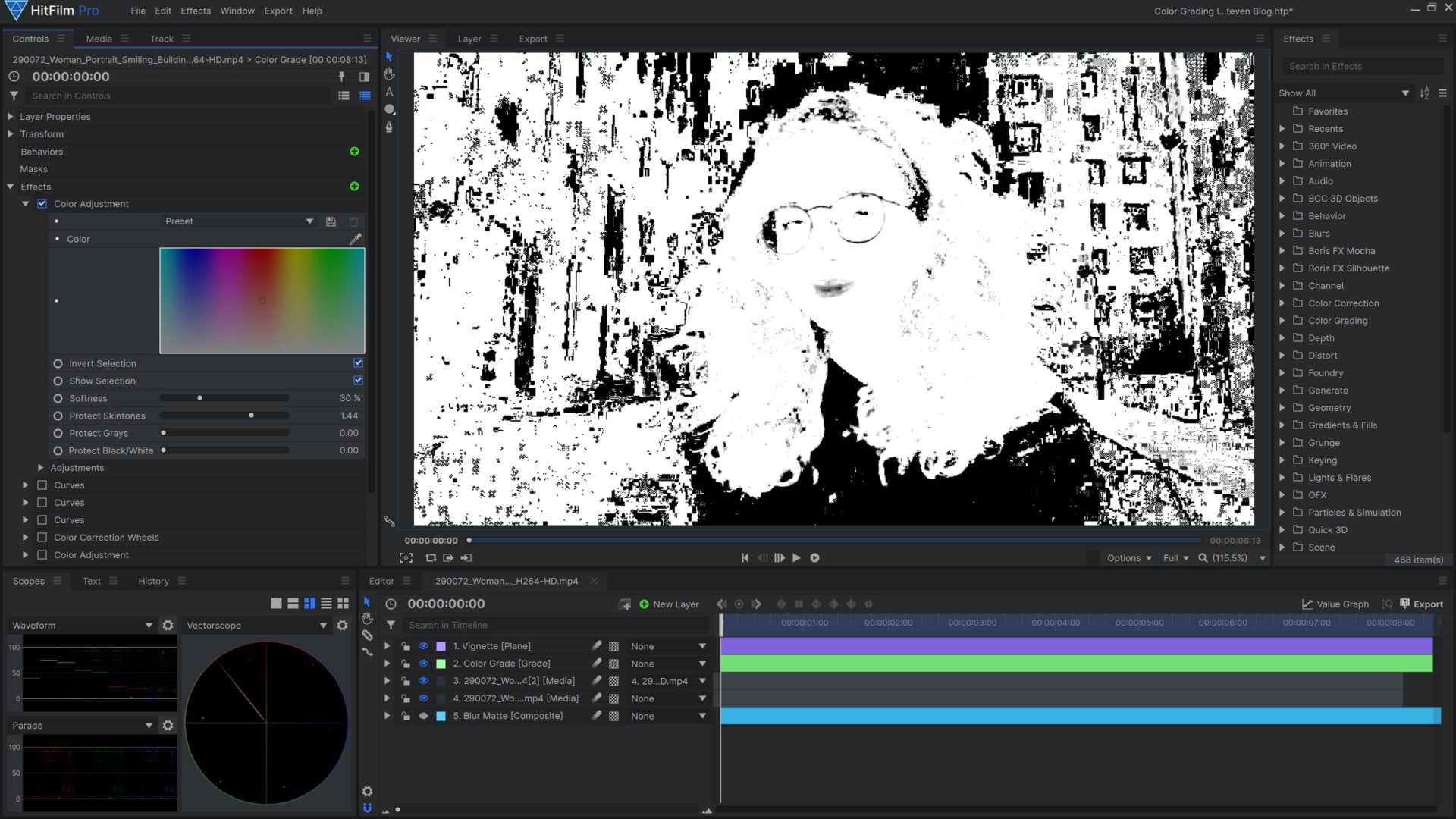The height and width of the screenshot is (819, 1456).
Task: Switch Controls to compact list view
Action: click(344, 96)
